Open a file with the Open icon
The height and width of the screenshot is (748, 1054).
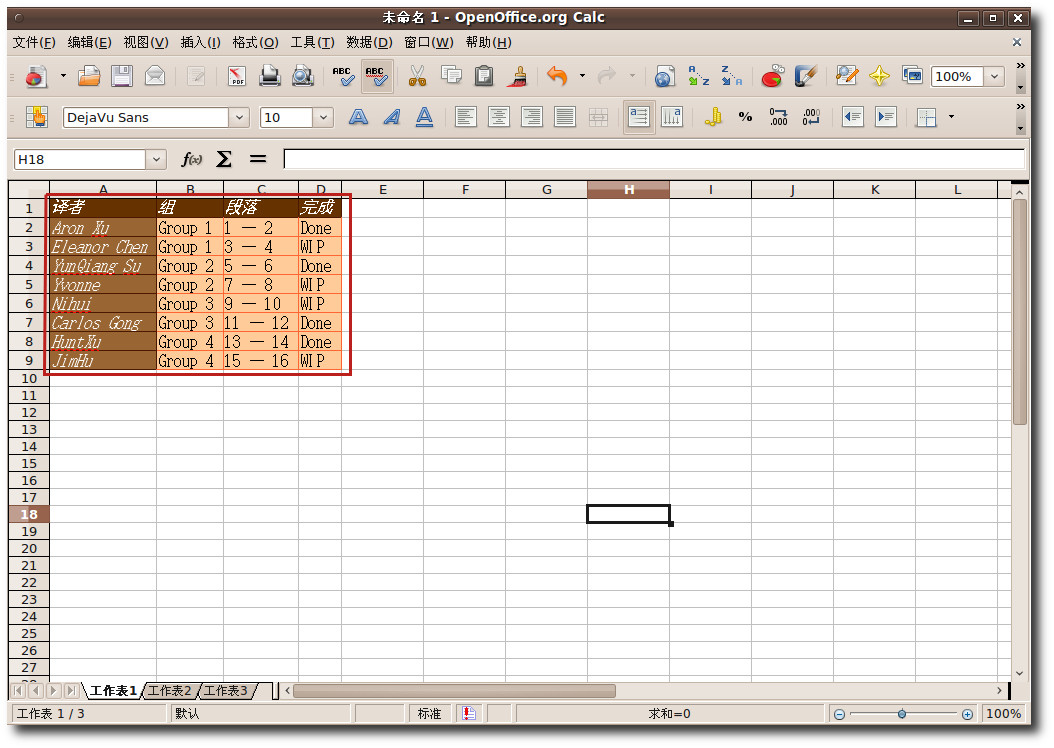(x=89, y=76)
